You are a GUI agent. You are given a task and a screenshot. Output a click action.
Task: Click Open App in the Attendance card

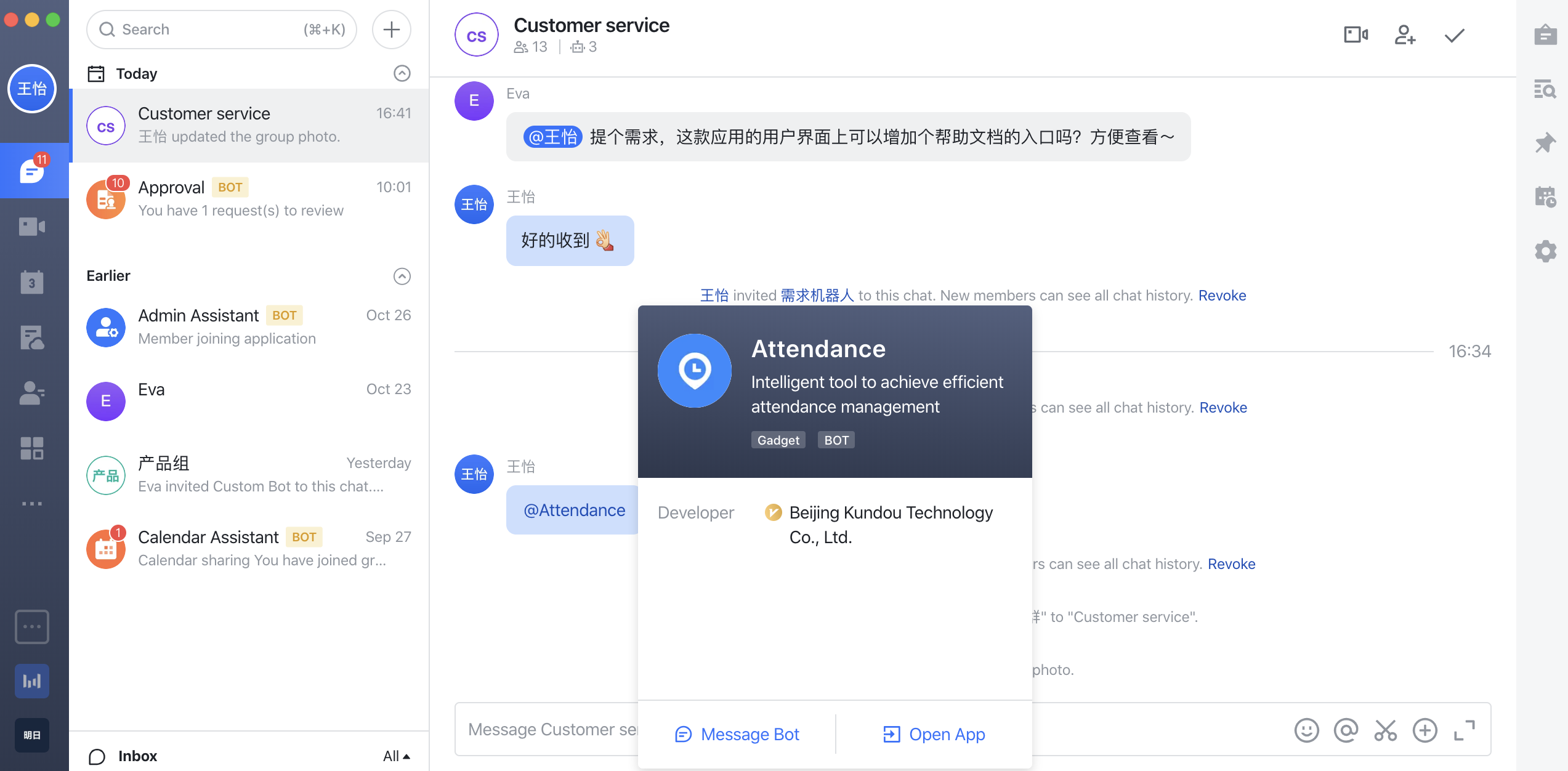pos(934,734)
